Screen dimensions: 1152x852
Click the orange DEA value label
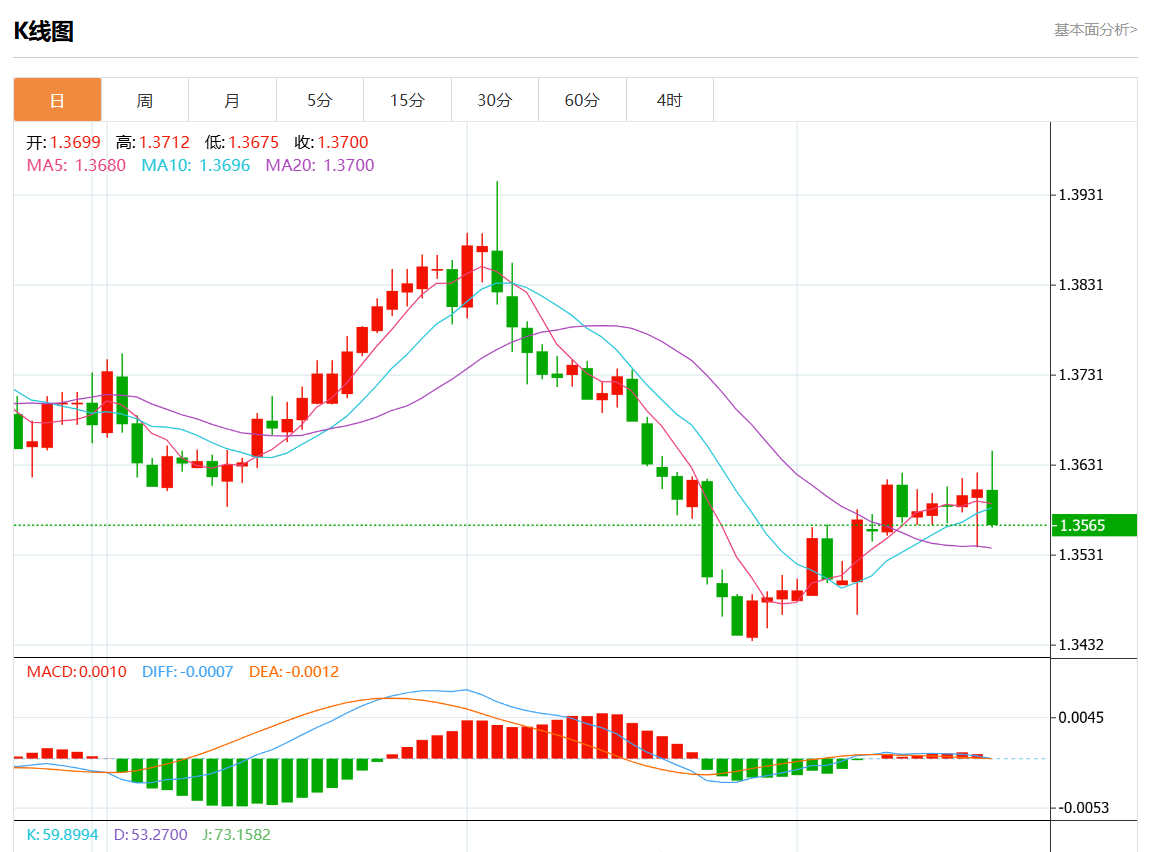click(293, 672)
